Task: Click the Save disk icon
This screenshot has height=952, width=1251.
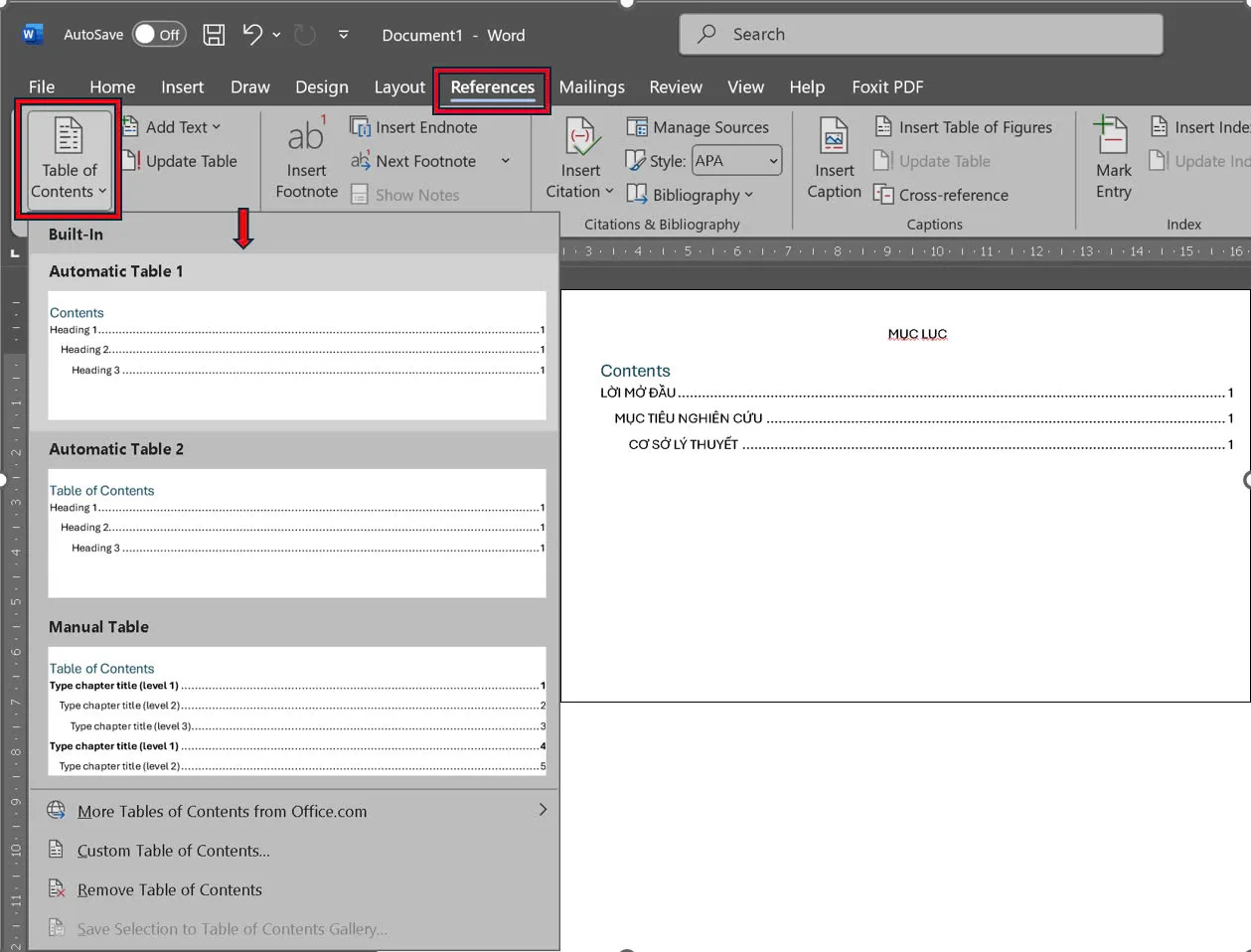Action: [x=214, y=35]
